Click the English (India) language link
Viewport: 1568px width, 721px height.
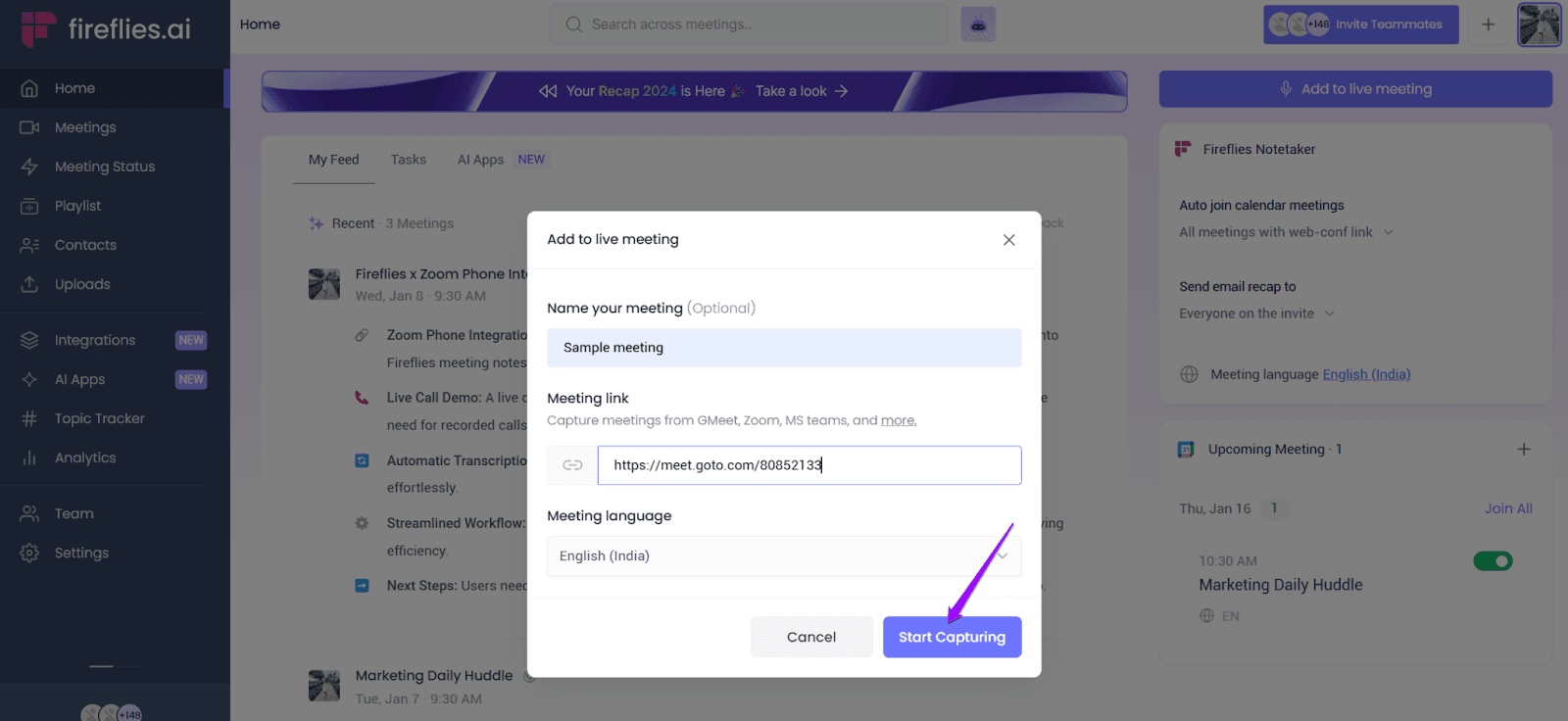[1366, 374]
